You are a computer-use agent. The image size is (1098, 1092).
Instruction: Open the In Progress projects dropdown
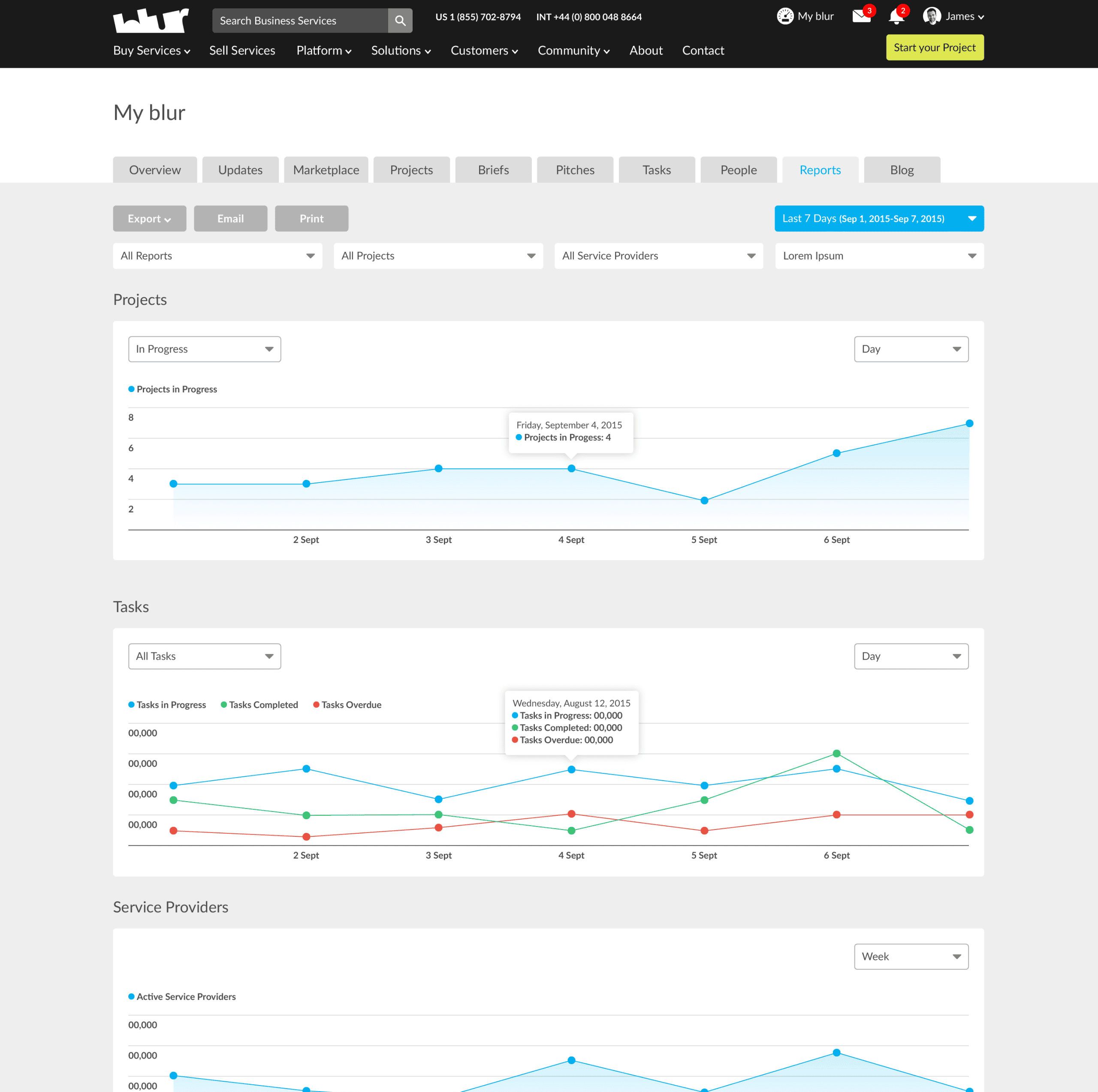pyautogui.click(x=205, y=349)
